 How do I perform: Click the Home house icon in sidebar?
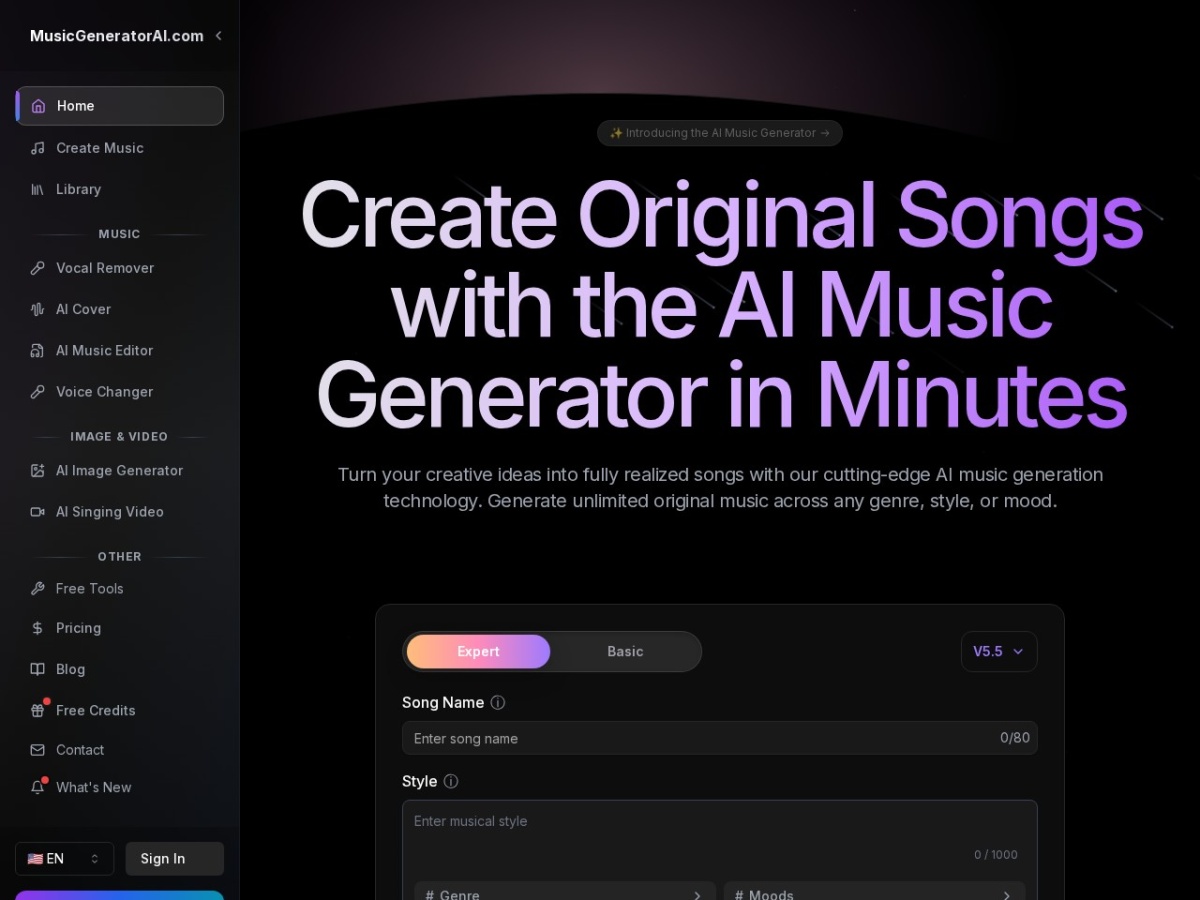38,106
